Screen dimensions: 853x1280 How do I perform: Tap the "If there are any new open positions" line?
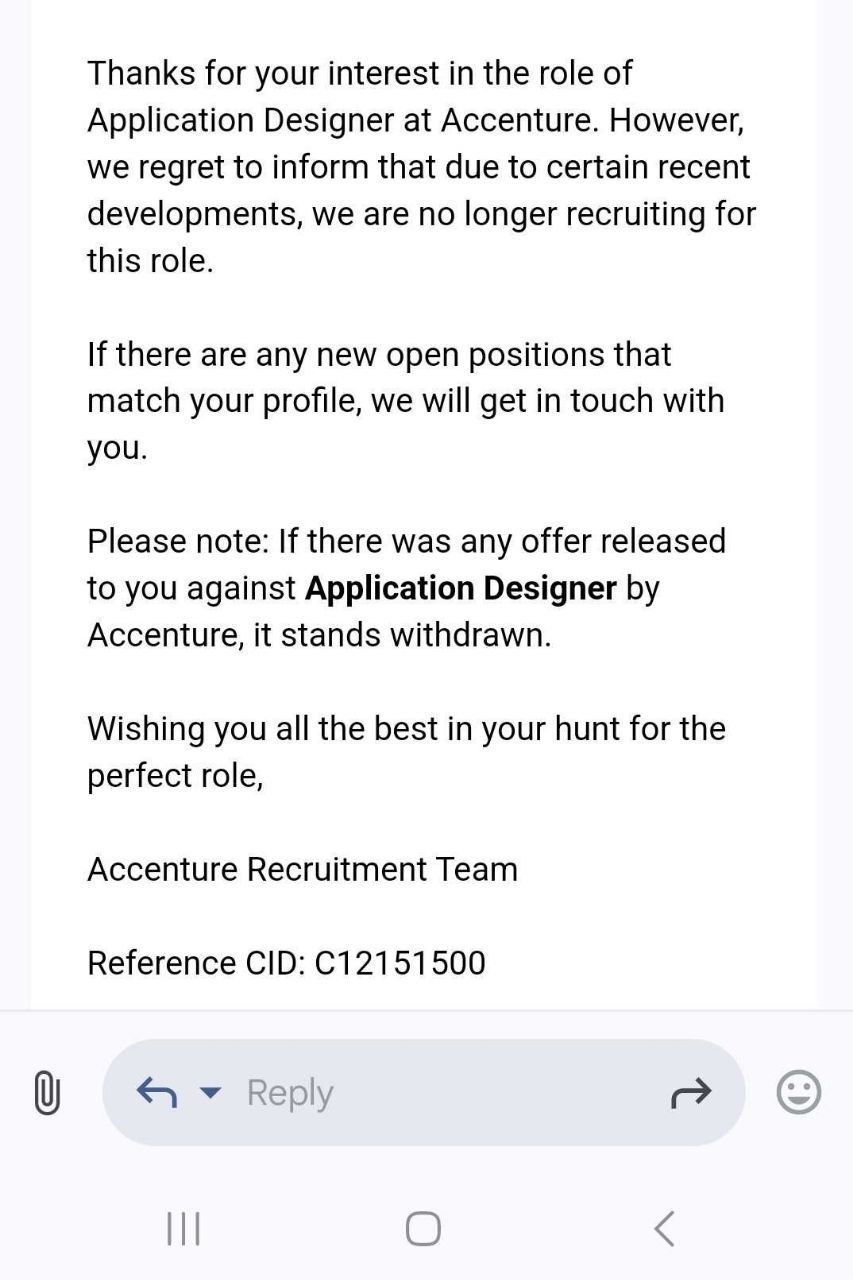click(x=379, y=354)
